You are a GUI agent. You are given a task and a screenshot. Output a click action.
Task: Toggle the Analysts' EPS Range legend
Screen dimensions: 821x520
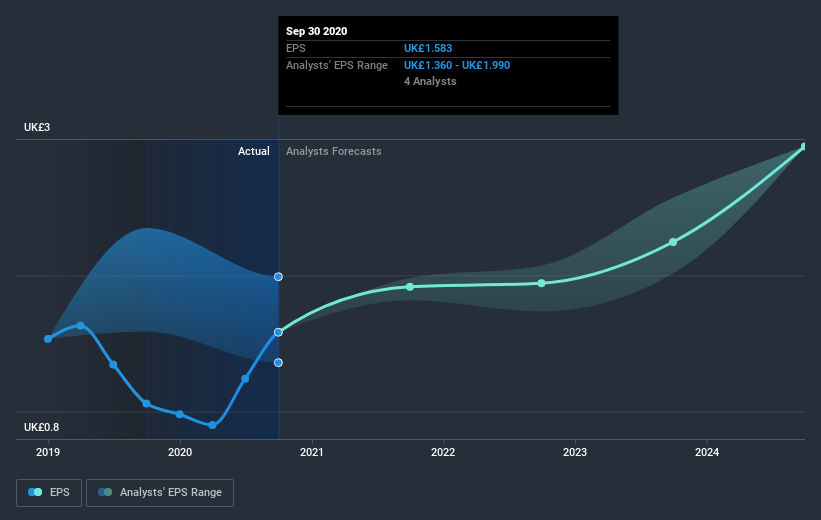click(160, 492)
